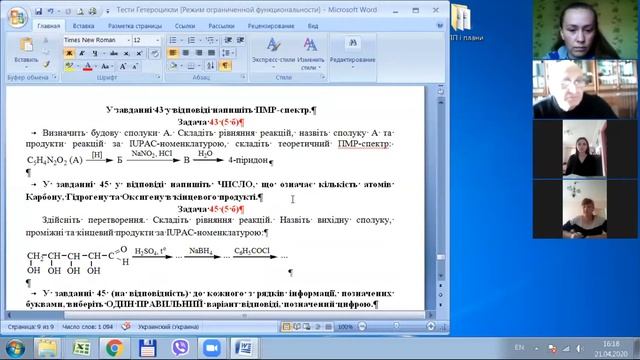Screen dimensions: 640x360
Task: Click proofing errors icon in status bar
Action: (126, 327)
